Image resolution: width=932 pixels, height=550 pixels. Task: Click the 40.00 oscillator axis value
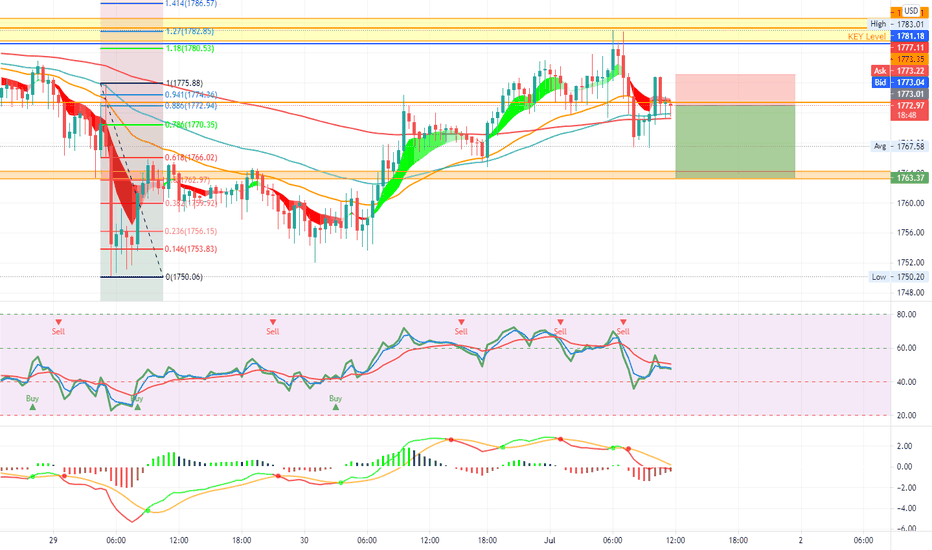tap(906, 382)
